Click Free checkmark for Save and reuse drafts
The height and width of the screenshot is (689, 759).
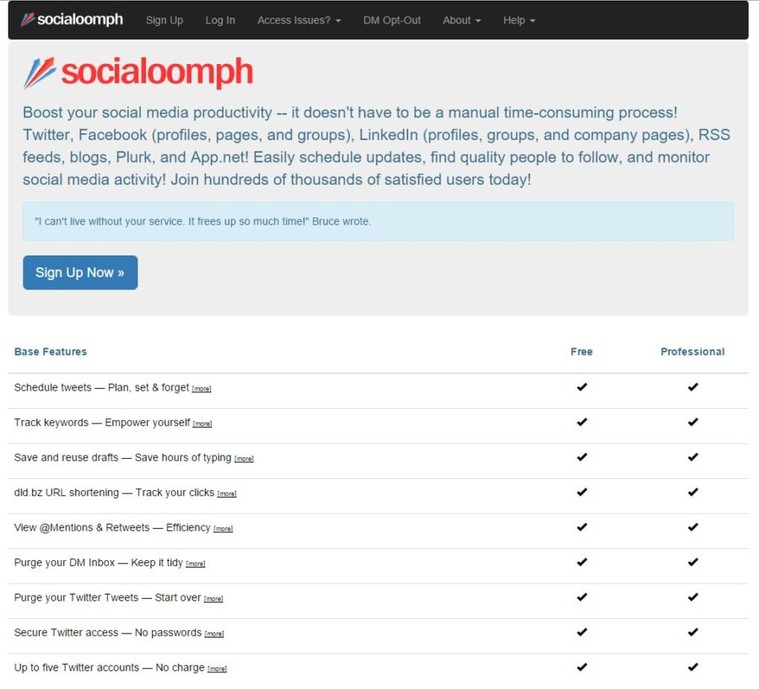[x=582, y=457]
